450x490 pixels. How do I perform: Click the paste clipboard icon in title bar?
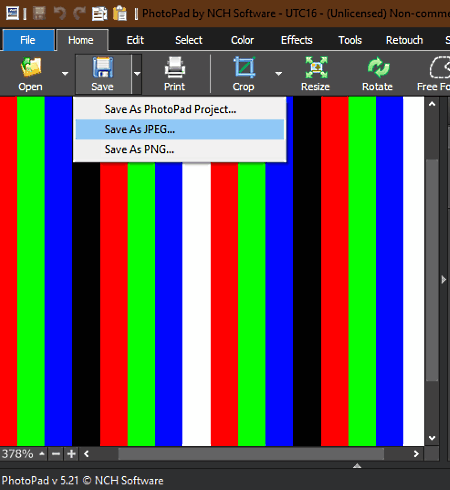coord(120,13)
